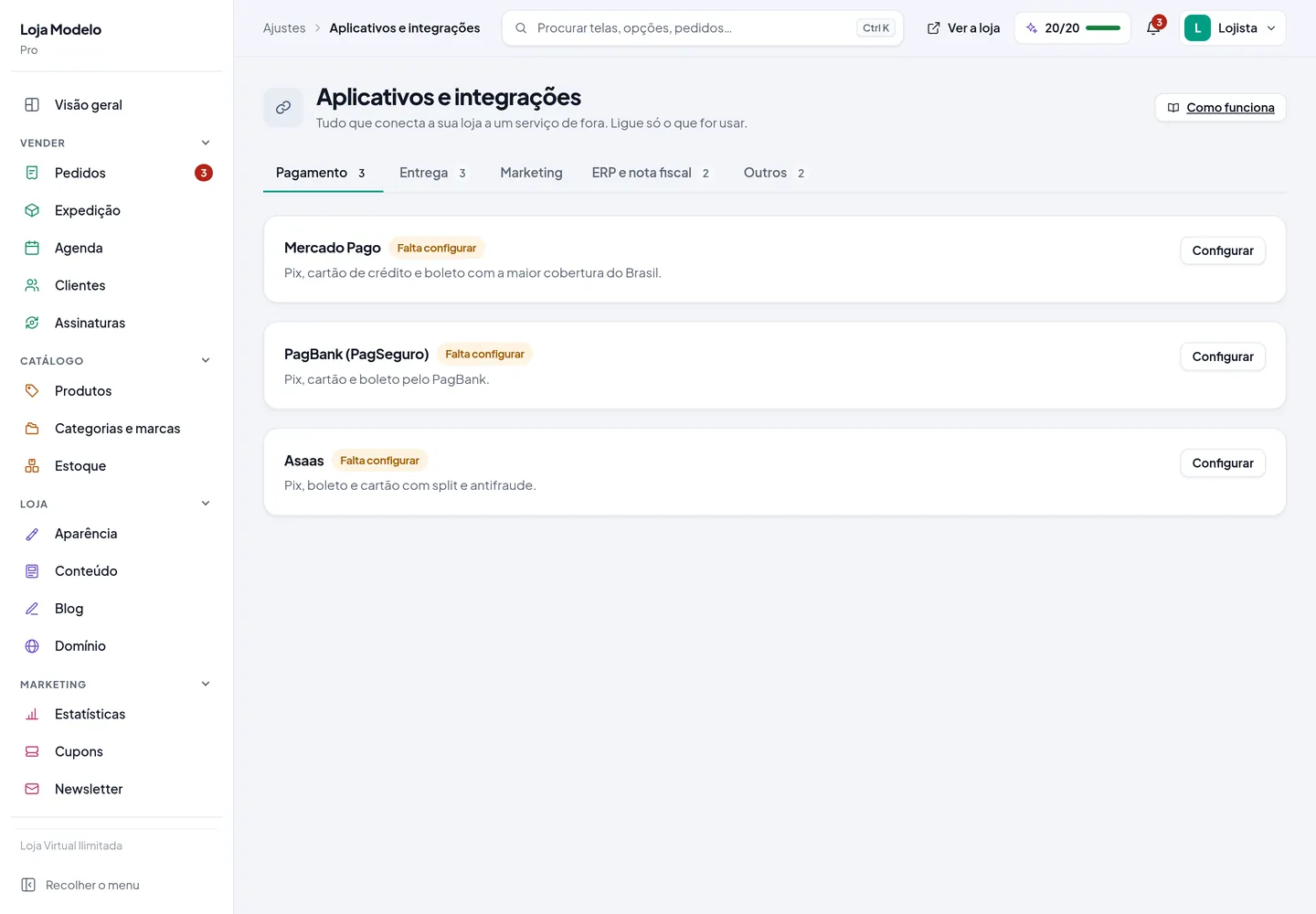Click the Assinaturas recurring icon
Viewport: 1316px width, 914px height.
coord(32,323)
